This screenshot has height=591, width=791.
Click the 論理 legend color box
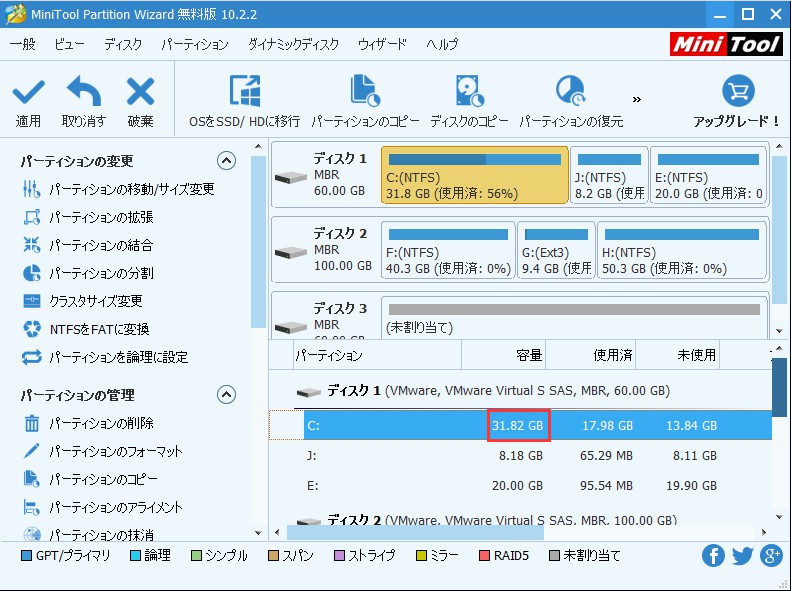tap(135, 556)
